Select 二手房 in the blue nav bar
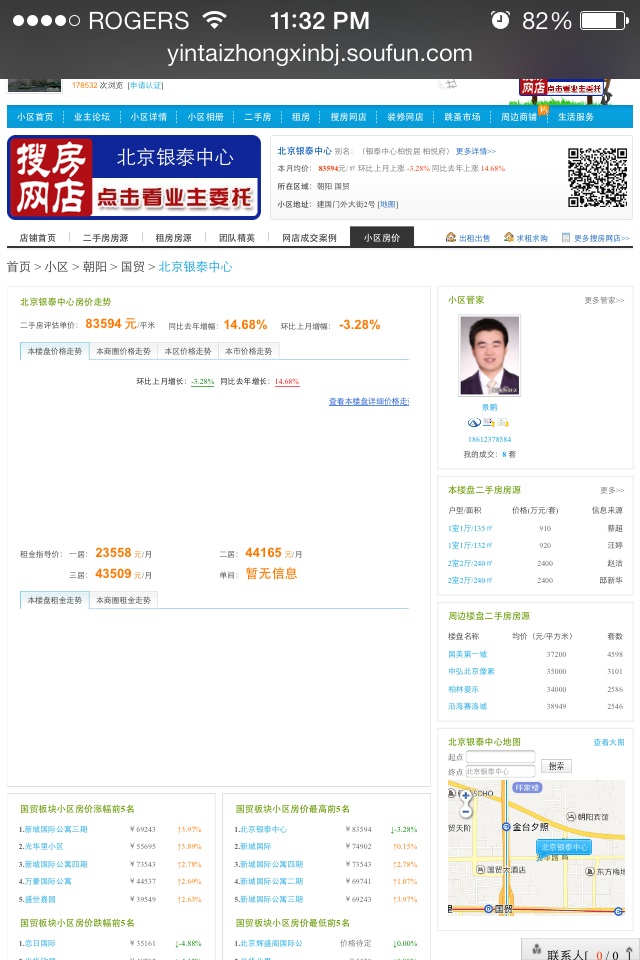The image size is (640, 960). click(258, 117)
